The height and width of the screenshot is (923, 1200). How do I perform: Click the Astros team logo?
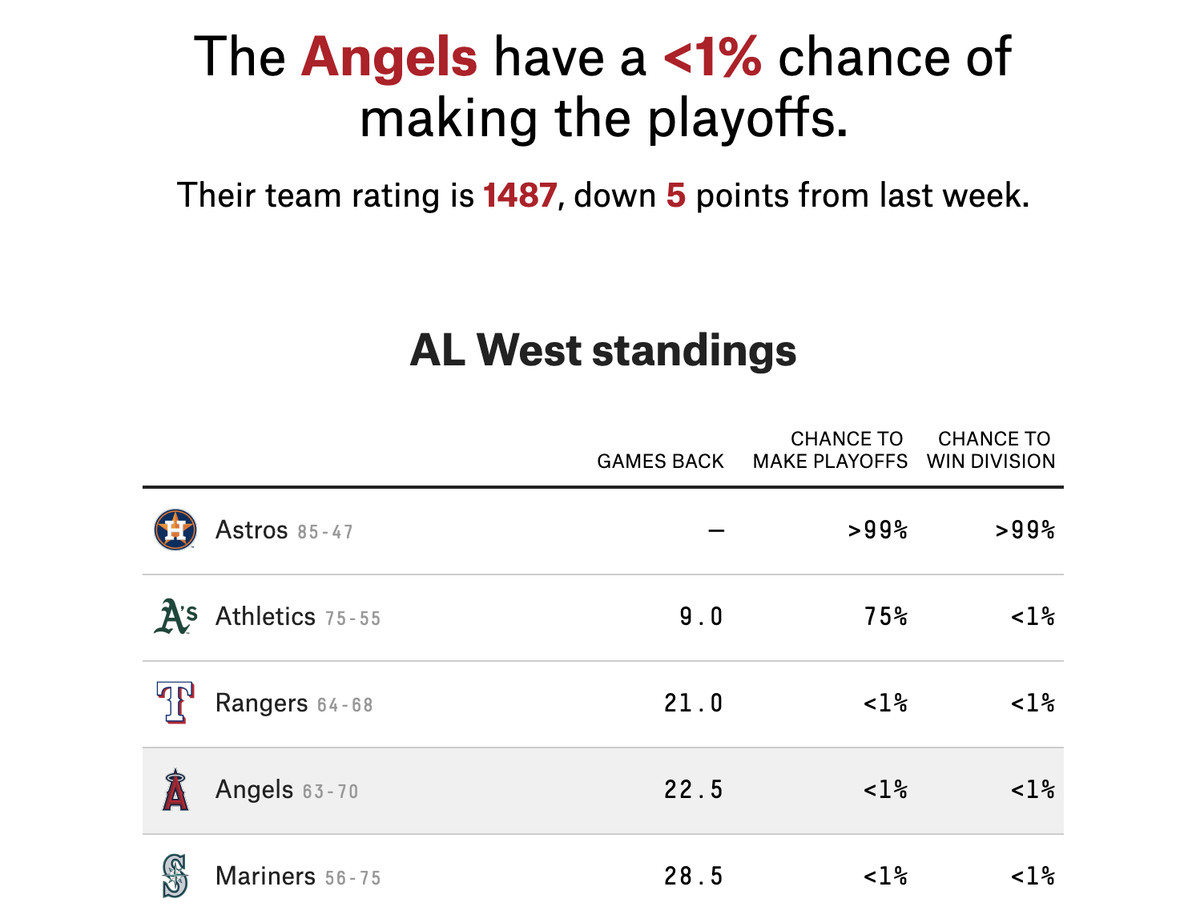(x=175, y=530)
